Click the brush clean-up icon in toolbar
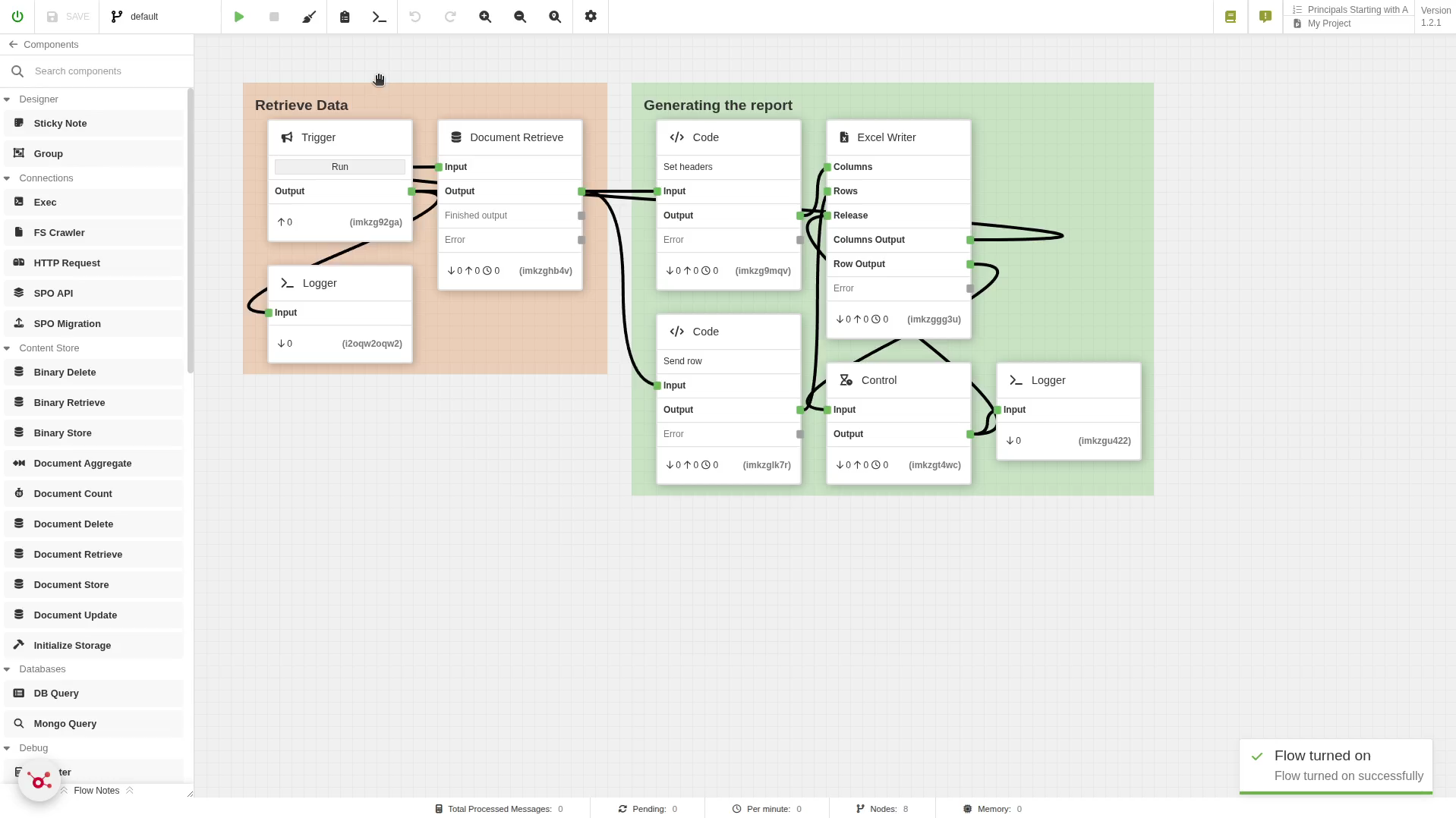Image resolution: width=1456 pixels, height=818 pixels. pos(309,17)
